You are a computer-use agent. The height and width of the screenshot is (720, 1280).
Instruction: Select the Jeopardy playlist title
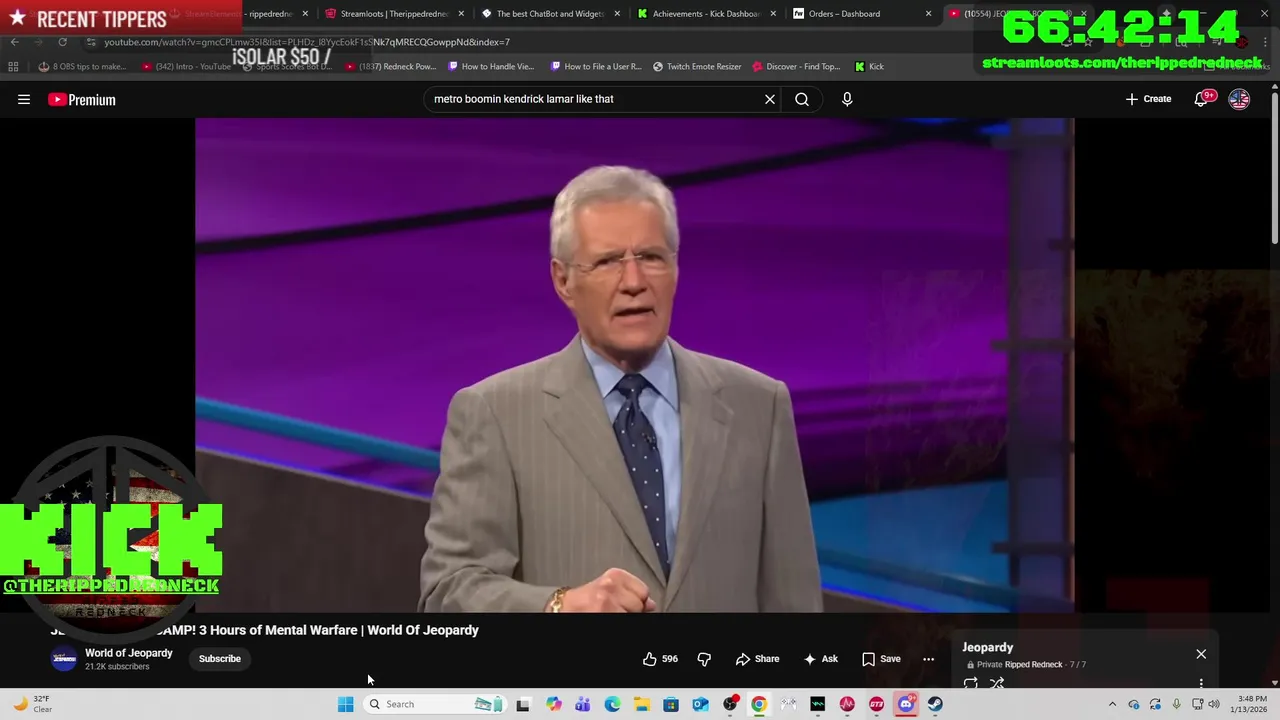988,648
